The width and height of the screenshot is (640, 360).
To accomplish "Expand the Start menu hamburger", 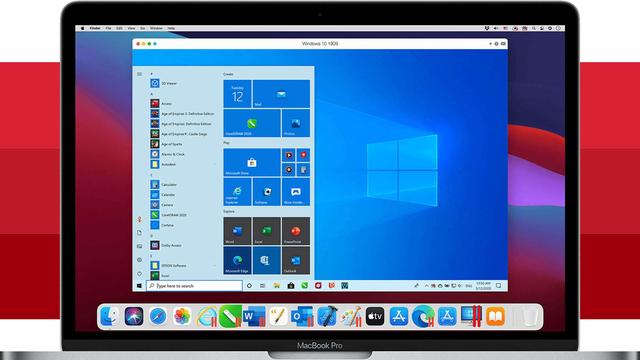I will click(140, 74).
